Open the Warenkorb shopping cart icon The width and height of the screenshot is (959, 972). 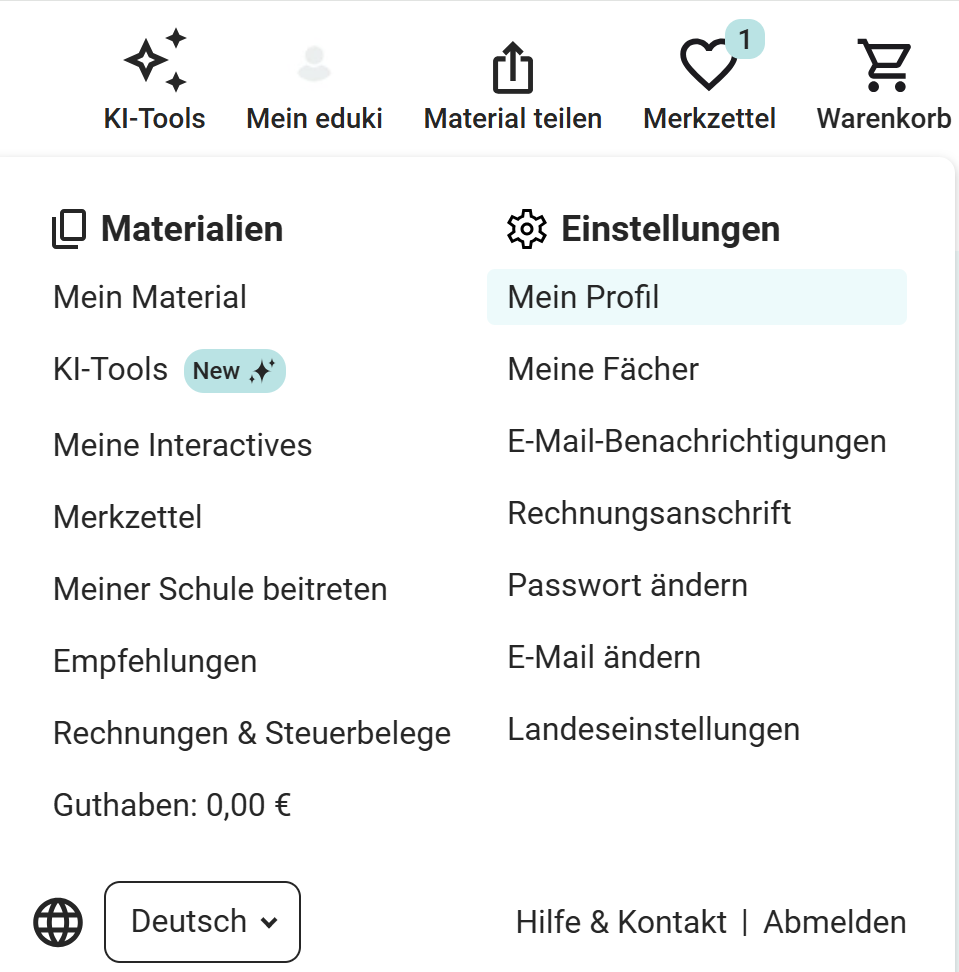point(884,65)
